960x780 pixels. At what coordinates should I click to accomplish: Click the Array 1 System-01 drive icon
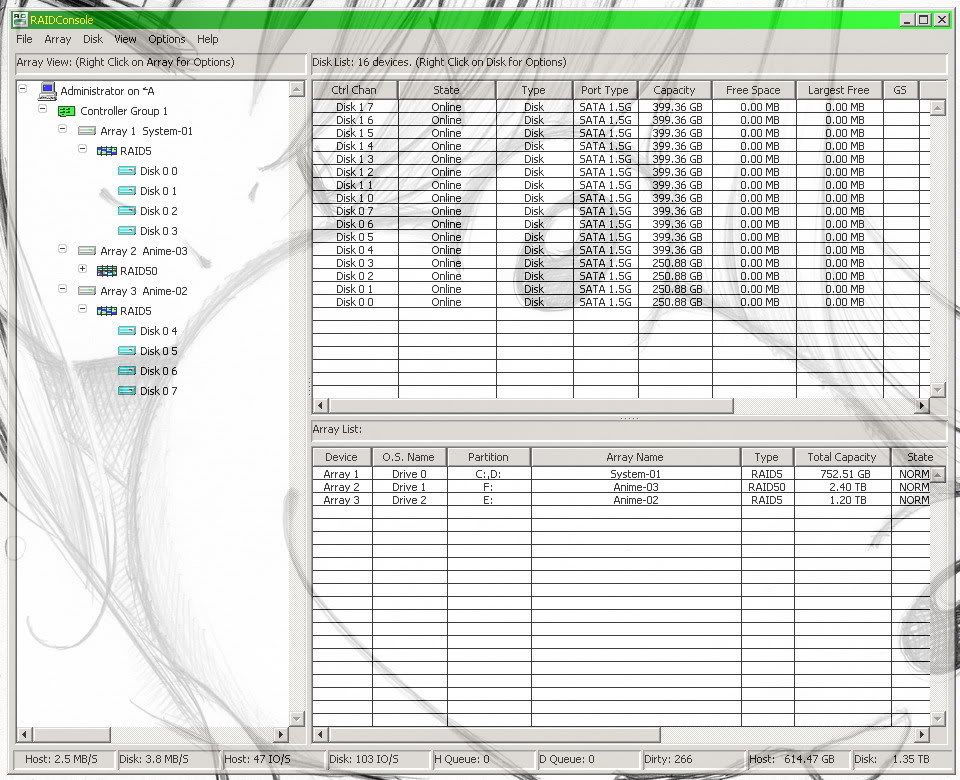point(87,131)
